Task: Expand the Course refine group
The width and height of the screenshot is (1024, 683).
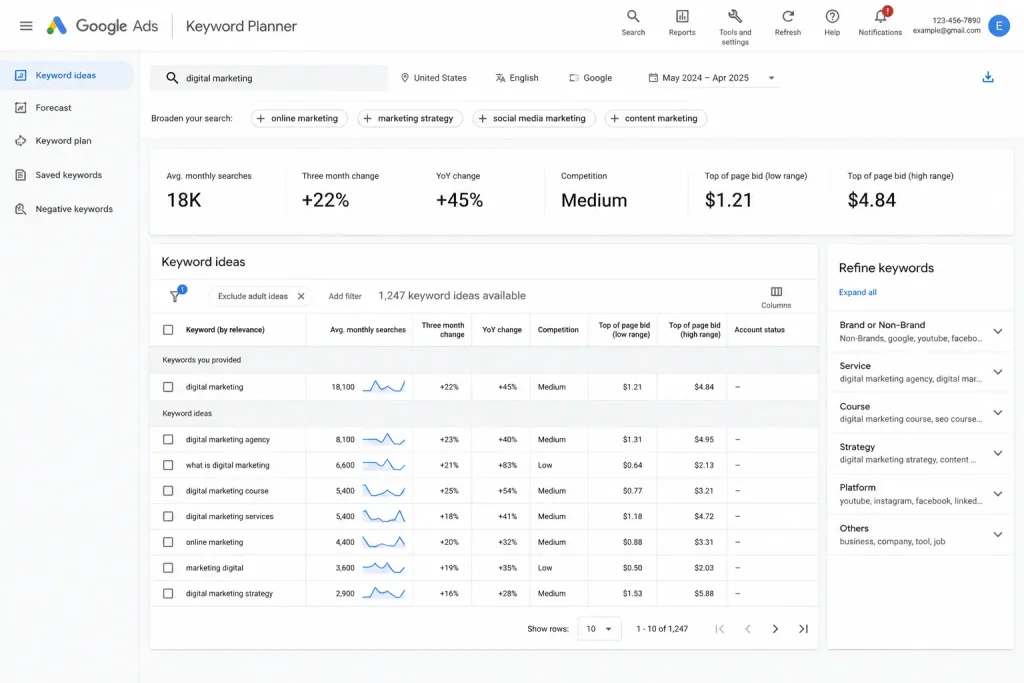Action: (997, 412)
